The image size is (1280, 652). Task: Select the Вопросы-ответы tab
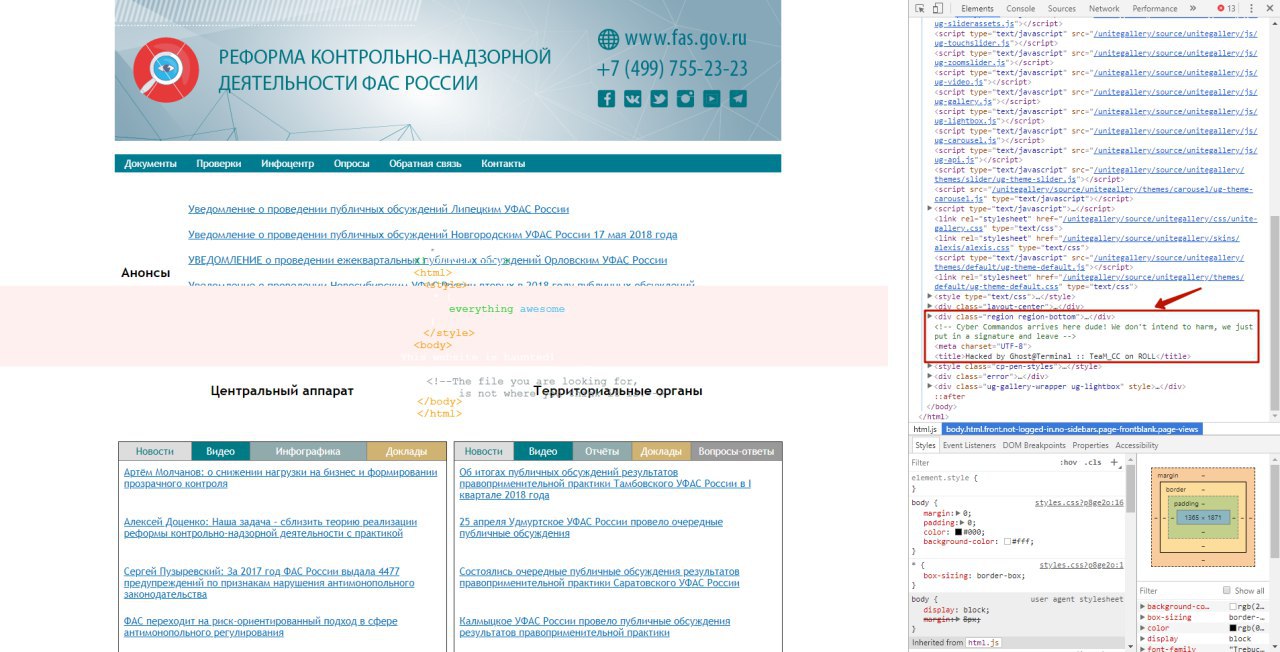pyautogui.click(x=736, y=451)
